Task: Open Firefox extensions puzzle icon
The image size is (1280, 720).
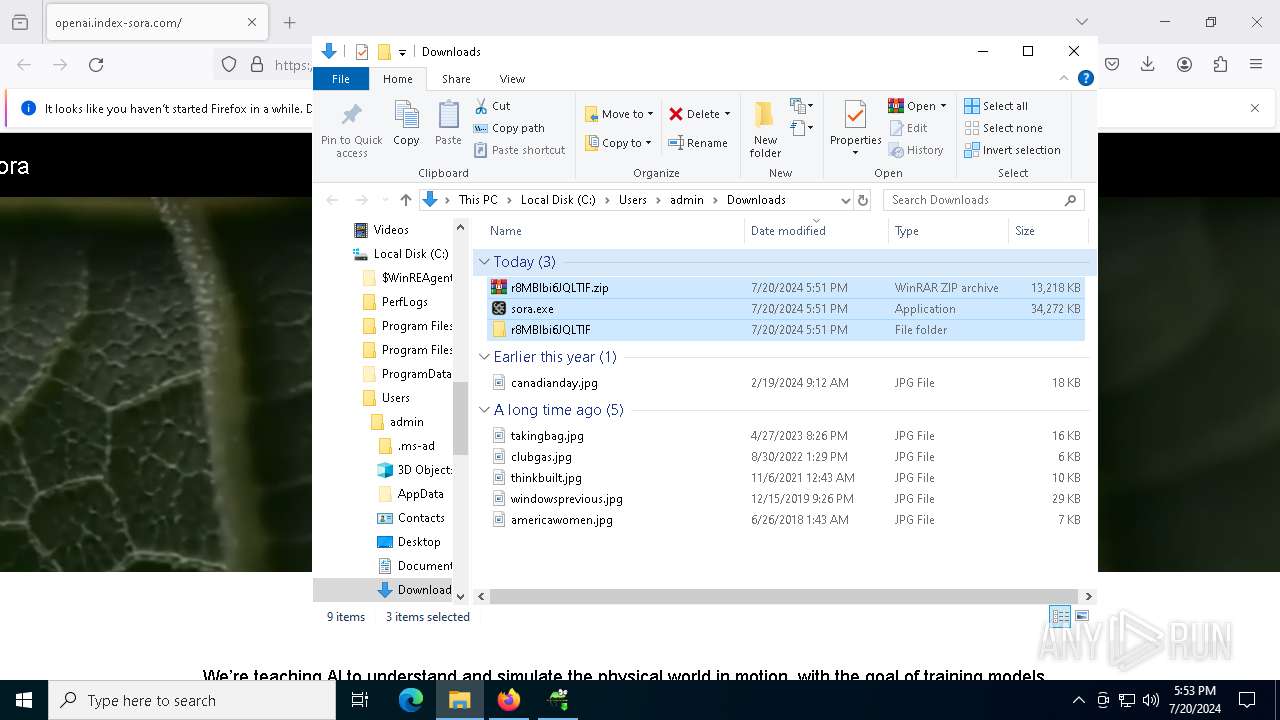Action: (1220, 64)
